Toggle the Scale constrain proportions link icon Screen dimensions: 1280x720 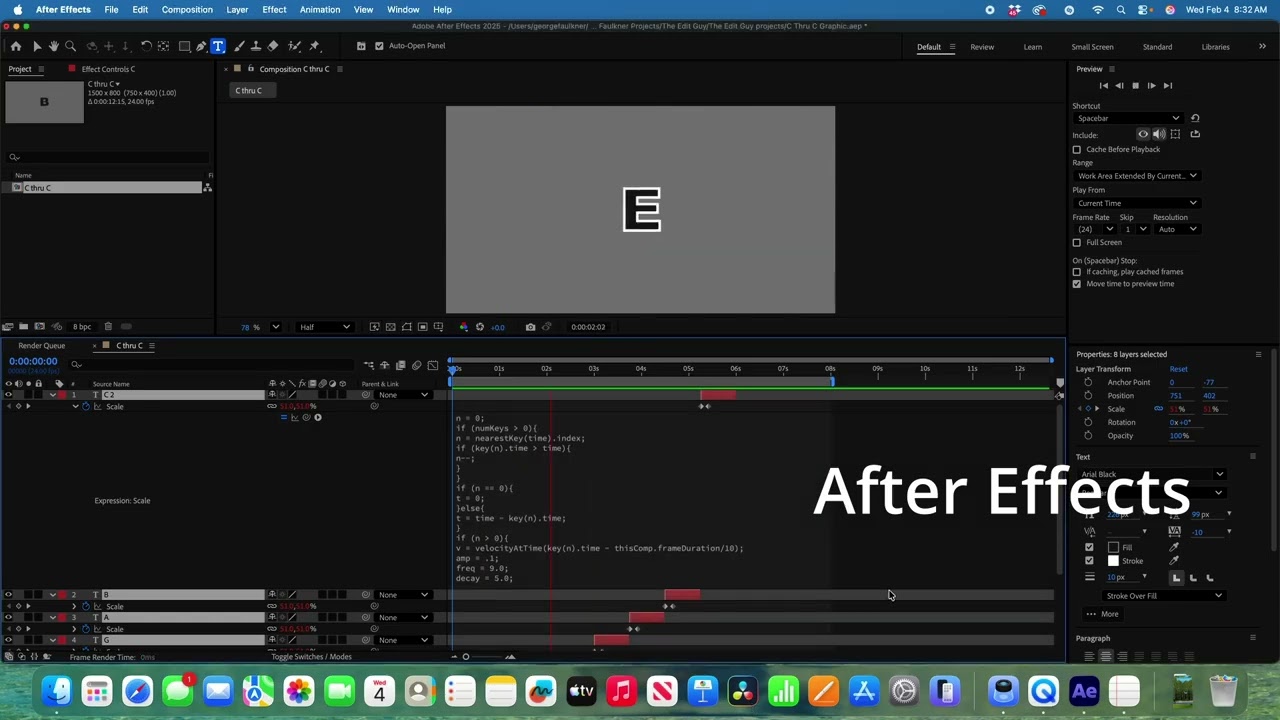pyautogui.click(x=1158, y=409)
